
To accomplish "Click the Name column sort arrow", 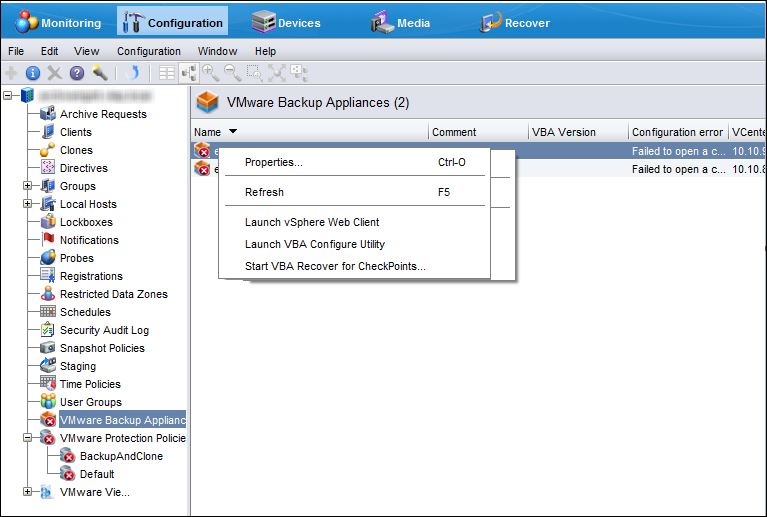I will click(x=233, y=131).
